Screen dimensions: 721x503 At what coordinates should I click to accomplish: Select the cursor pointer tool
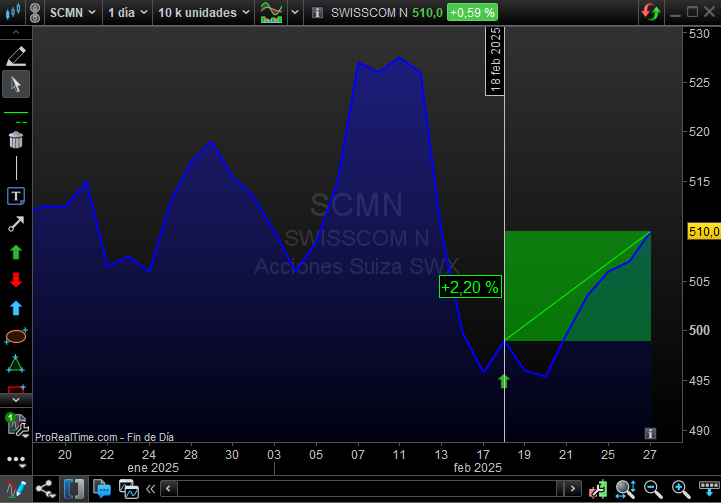point(16,84)
